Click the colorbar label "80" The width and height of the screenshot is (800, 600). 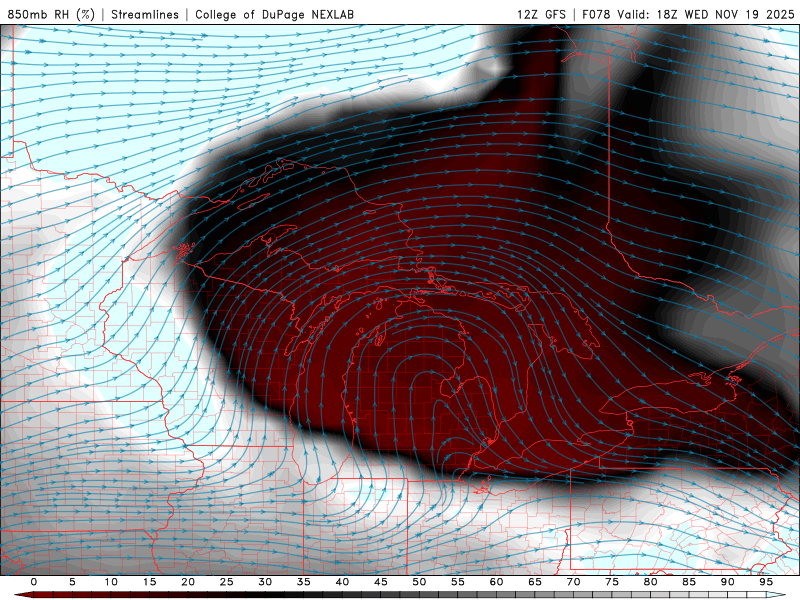point(650,582)
